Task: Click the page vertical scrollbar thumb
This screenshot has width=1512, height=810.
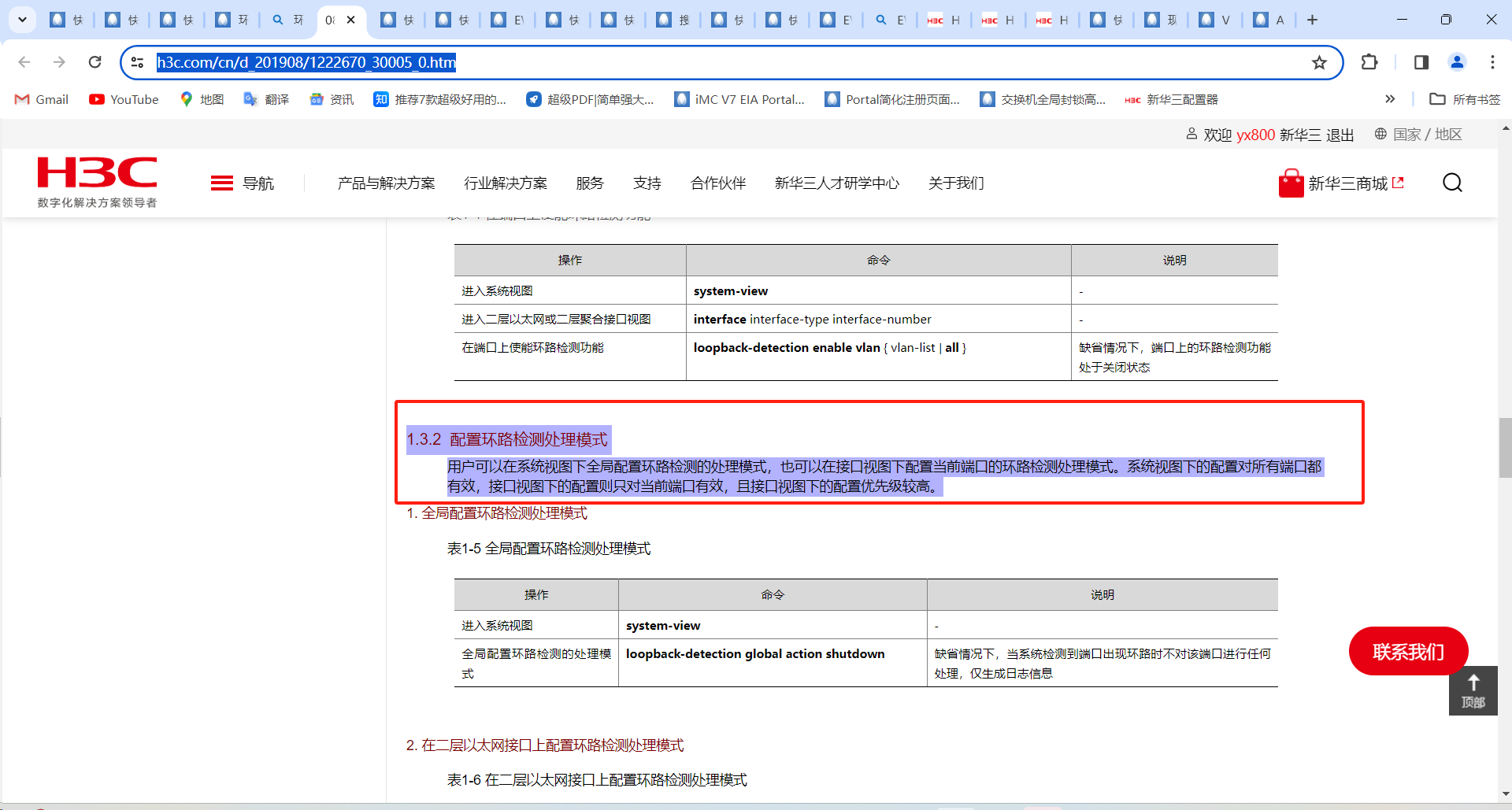Action: (x=1505, y=447)
